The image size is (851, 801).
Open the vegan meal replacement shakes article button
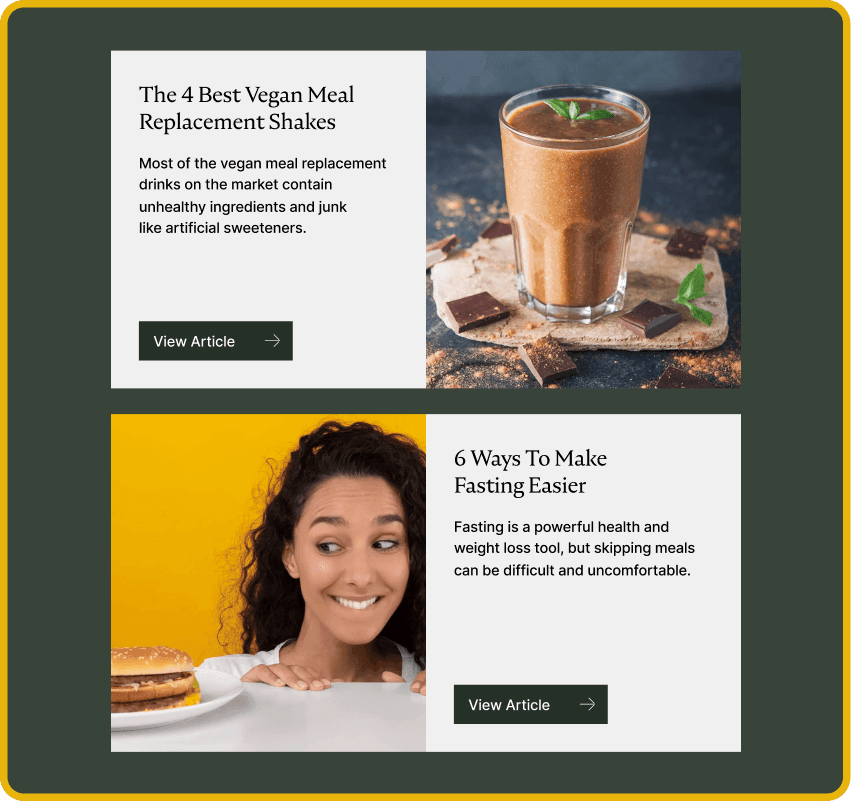[215, 341]
